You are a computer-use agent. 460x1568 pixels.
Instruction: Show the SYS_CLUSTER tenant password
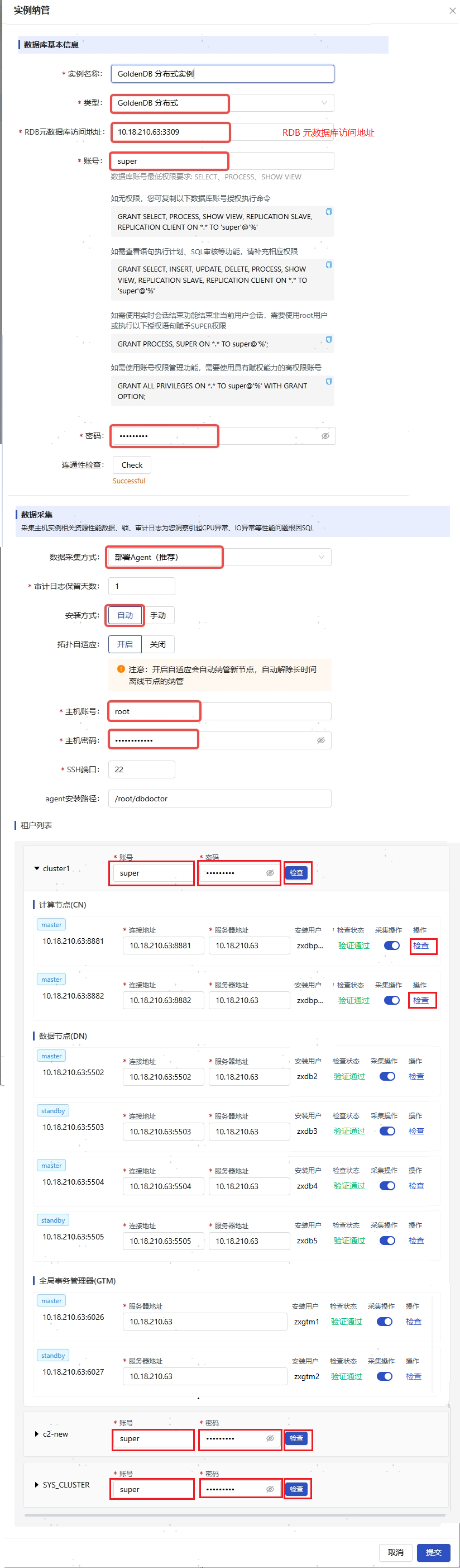pos(270,1489)
